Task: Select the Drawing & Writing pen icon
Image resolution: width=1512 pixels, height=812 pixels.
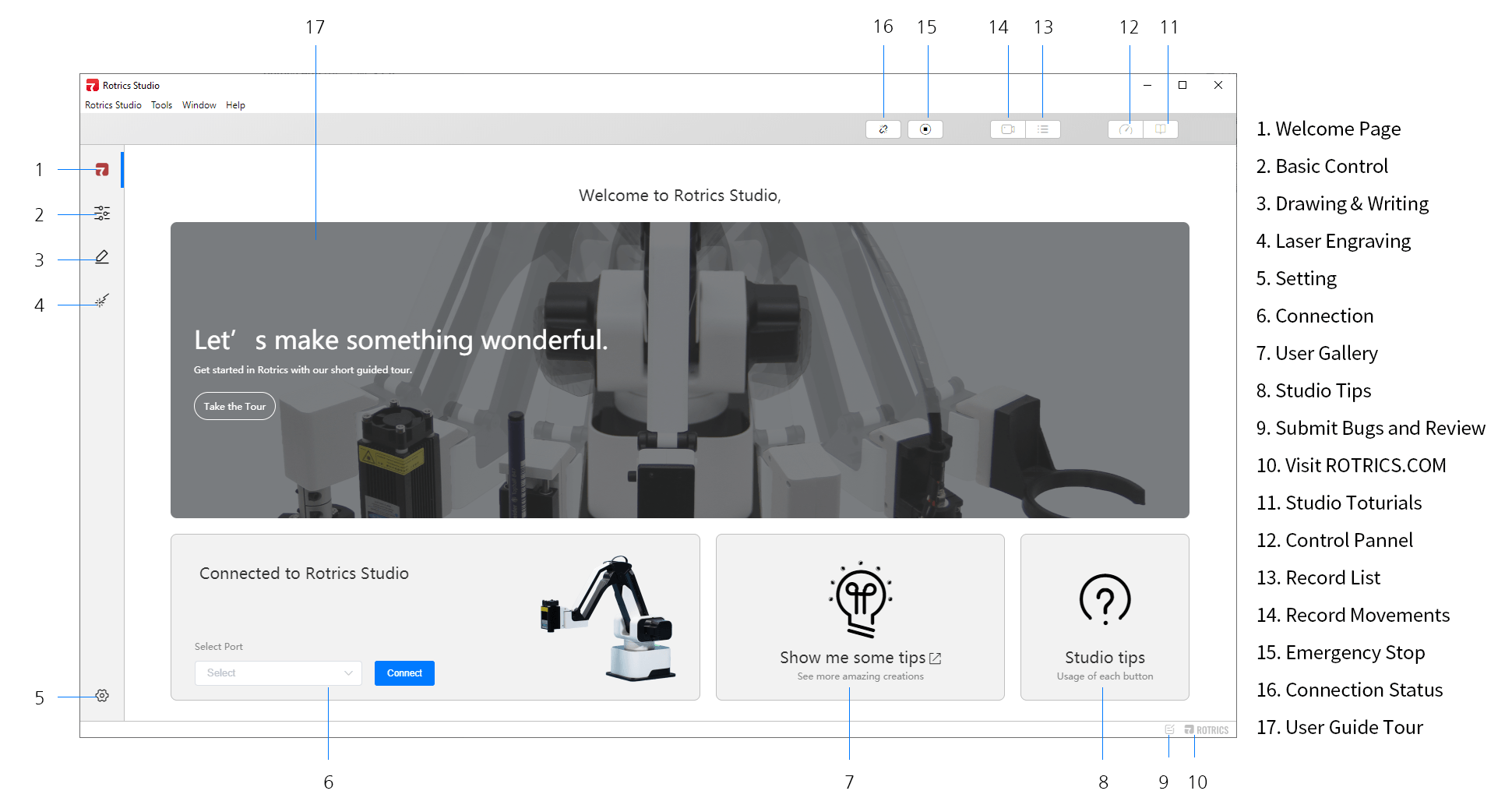Action: coord(102,257)
